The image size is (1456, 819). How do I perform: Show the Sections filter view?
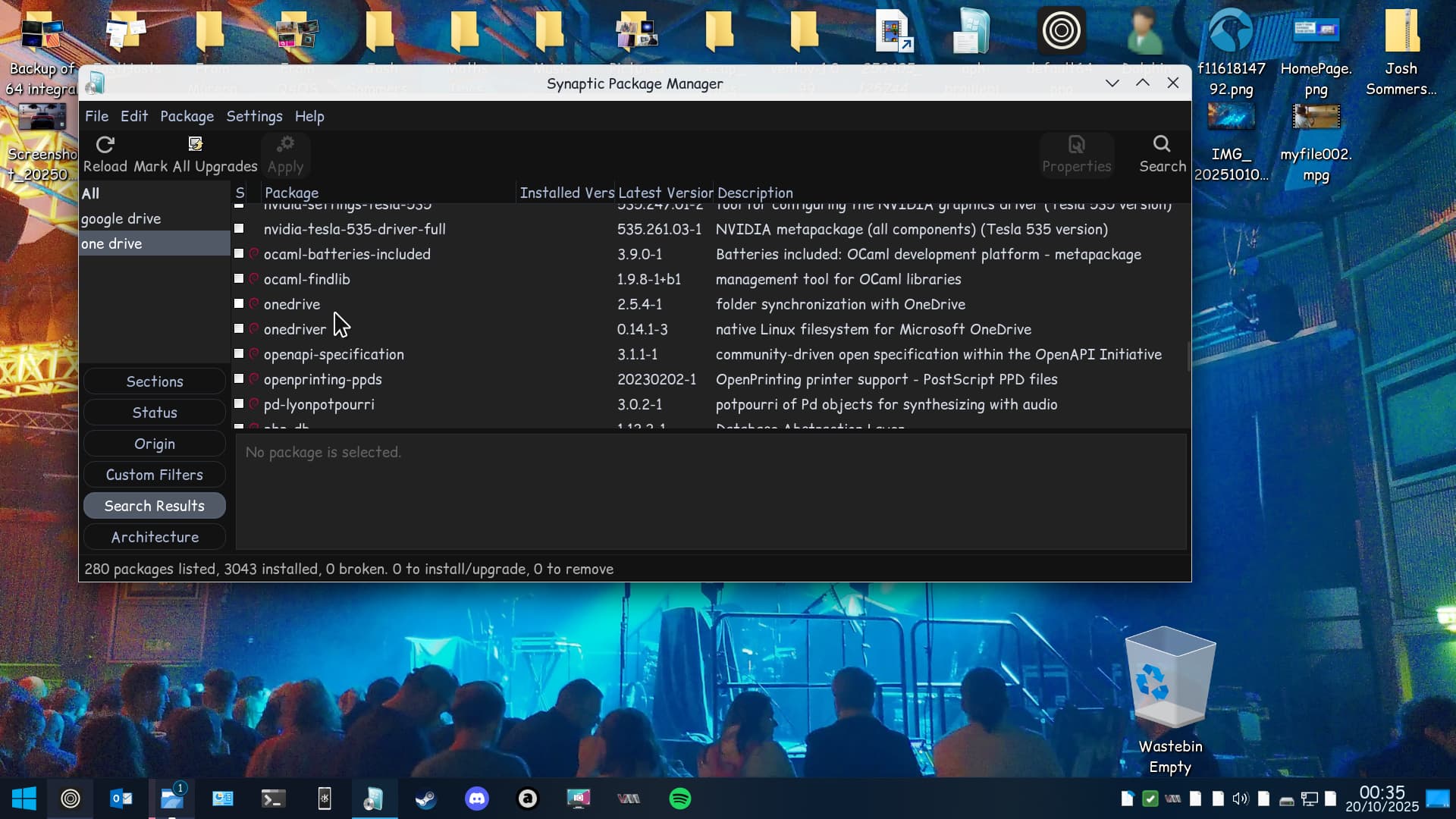coord(155,381)
